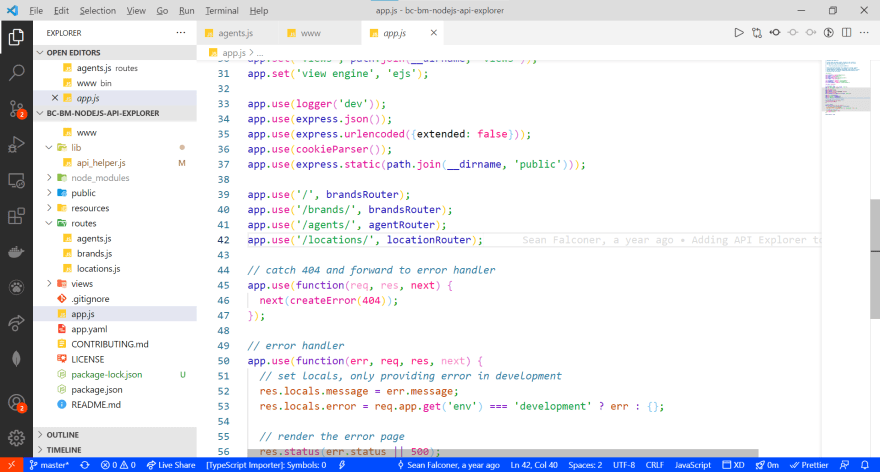Open the Extensions view
880x472 pixels.
(16, 216)
